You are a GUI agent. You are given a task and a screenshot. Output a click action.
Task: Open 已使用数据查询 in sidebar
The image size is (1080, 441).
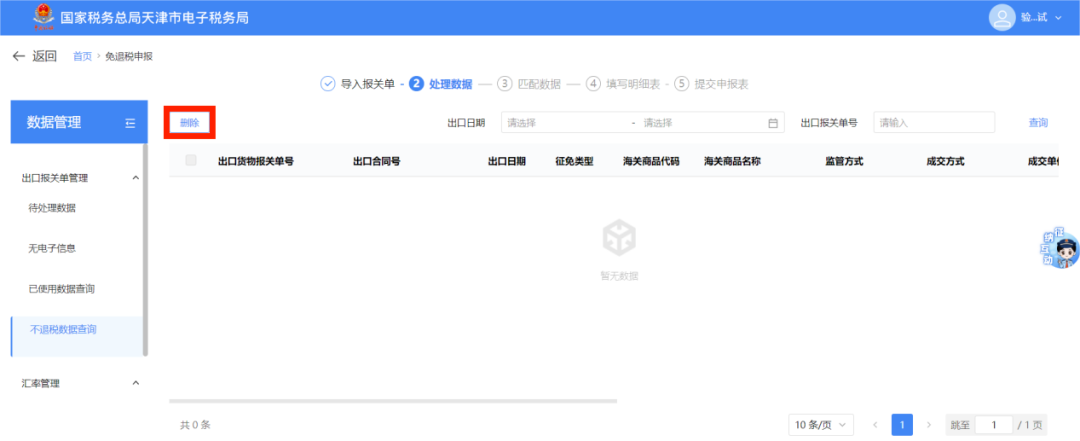pos(61,289)
